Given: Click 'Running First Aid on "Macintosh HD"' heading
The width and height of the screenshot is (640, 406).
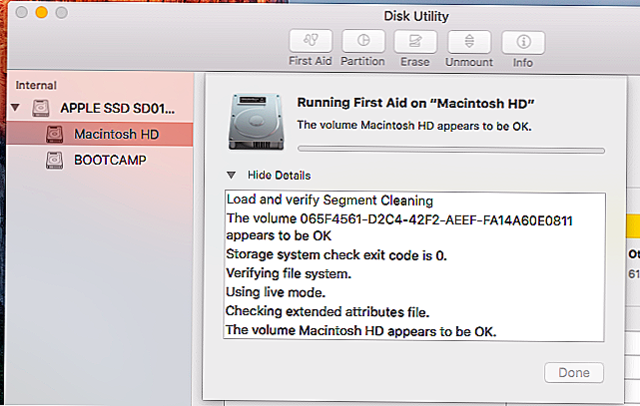Looking at the screenshot, I should 415,103.
